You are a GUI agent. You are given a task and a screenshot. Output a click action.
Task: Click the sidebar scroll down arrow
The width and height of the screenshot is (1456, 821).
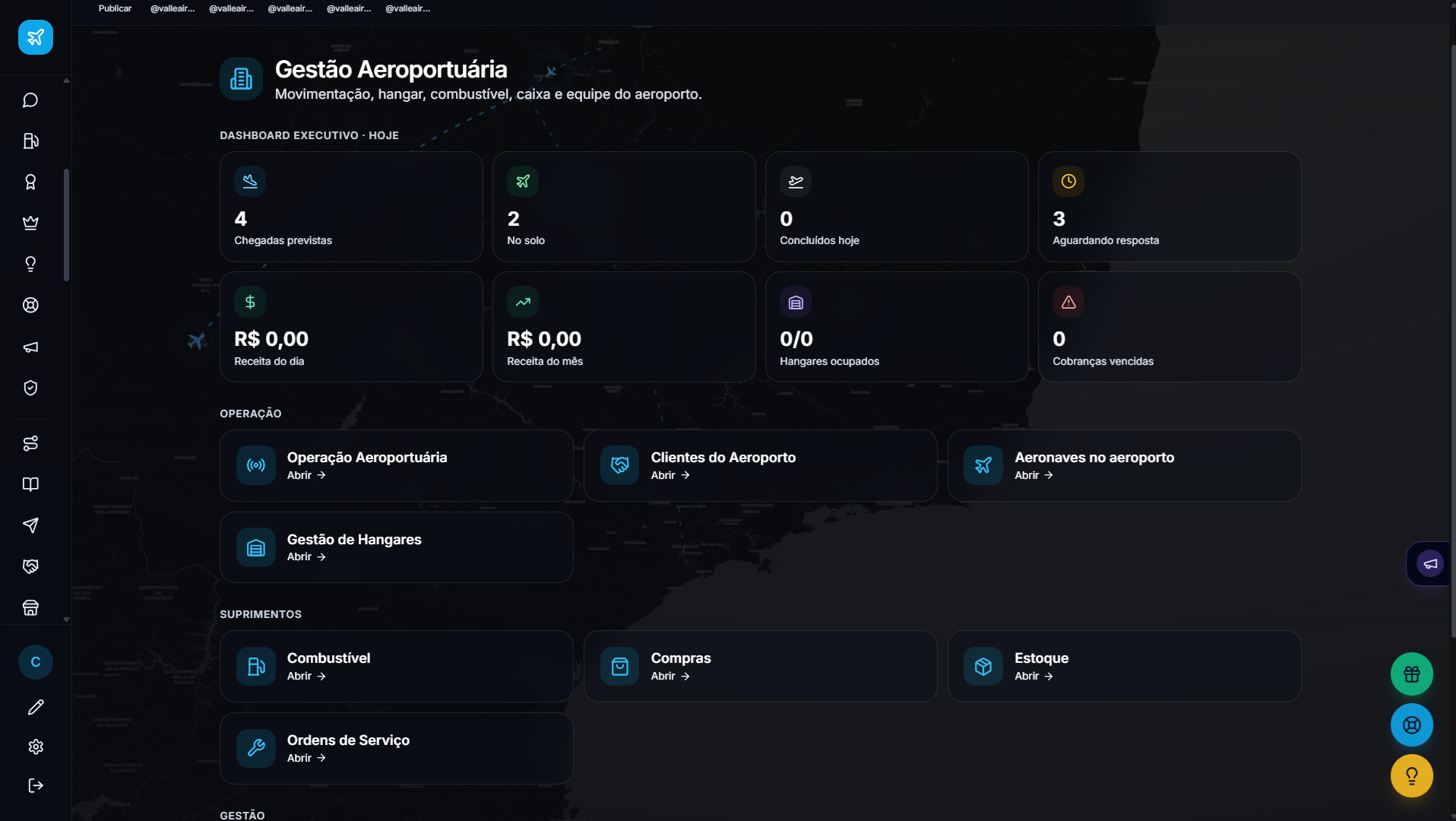point(66,620)
